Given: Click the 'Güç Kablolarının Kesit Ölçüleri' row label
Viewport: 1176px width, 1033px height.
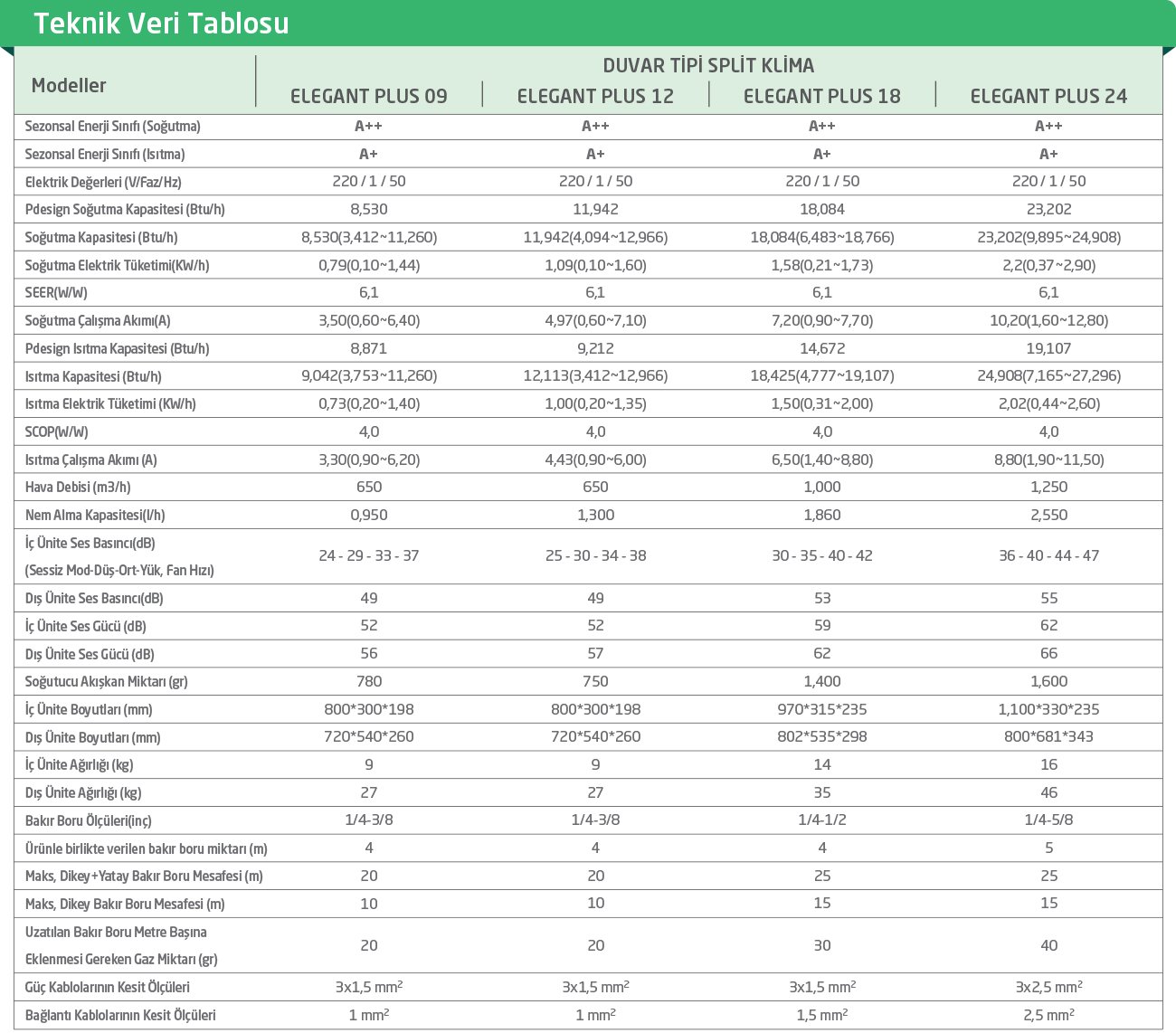Looking at the screenshot, I should point(108,988).
